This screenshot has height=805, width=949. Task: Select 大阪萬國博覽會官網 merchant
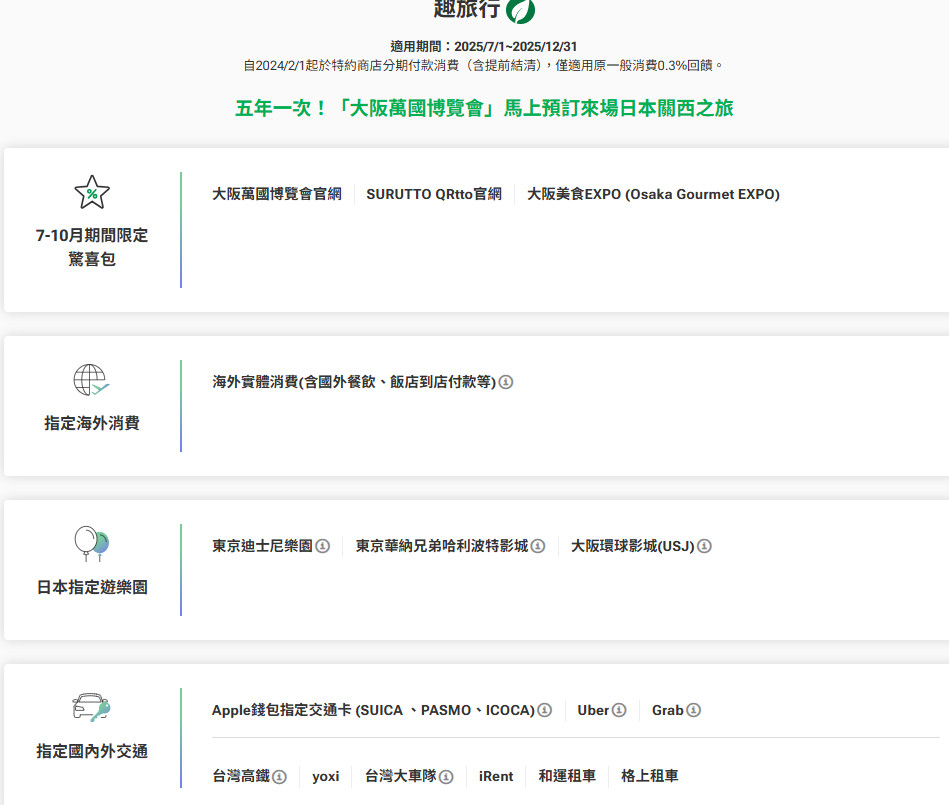[277, 194]
